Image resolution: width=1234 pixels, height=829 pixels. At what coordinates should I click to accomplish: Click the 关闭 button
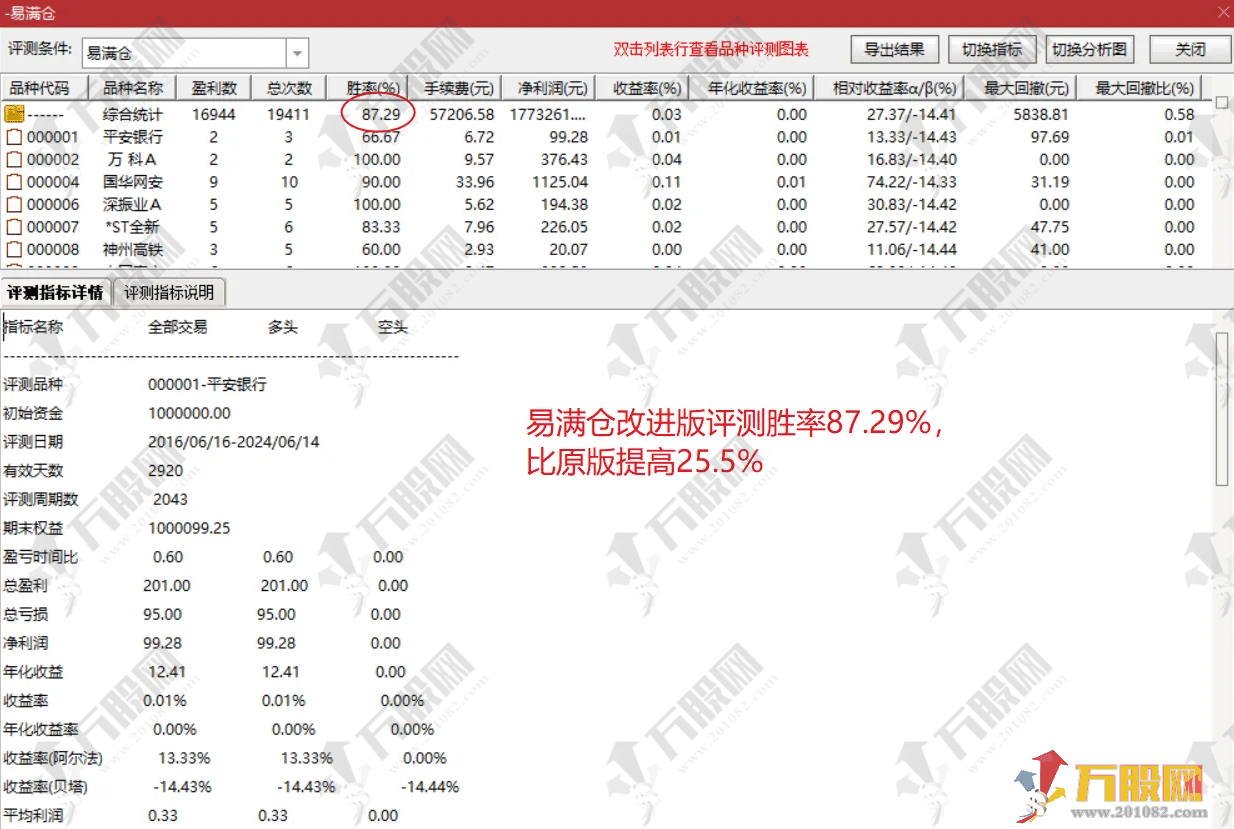1190,48
